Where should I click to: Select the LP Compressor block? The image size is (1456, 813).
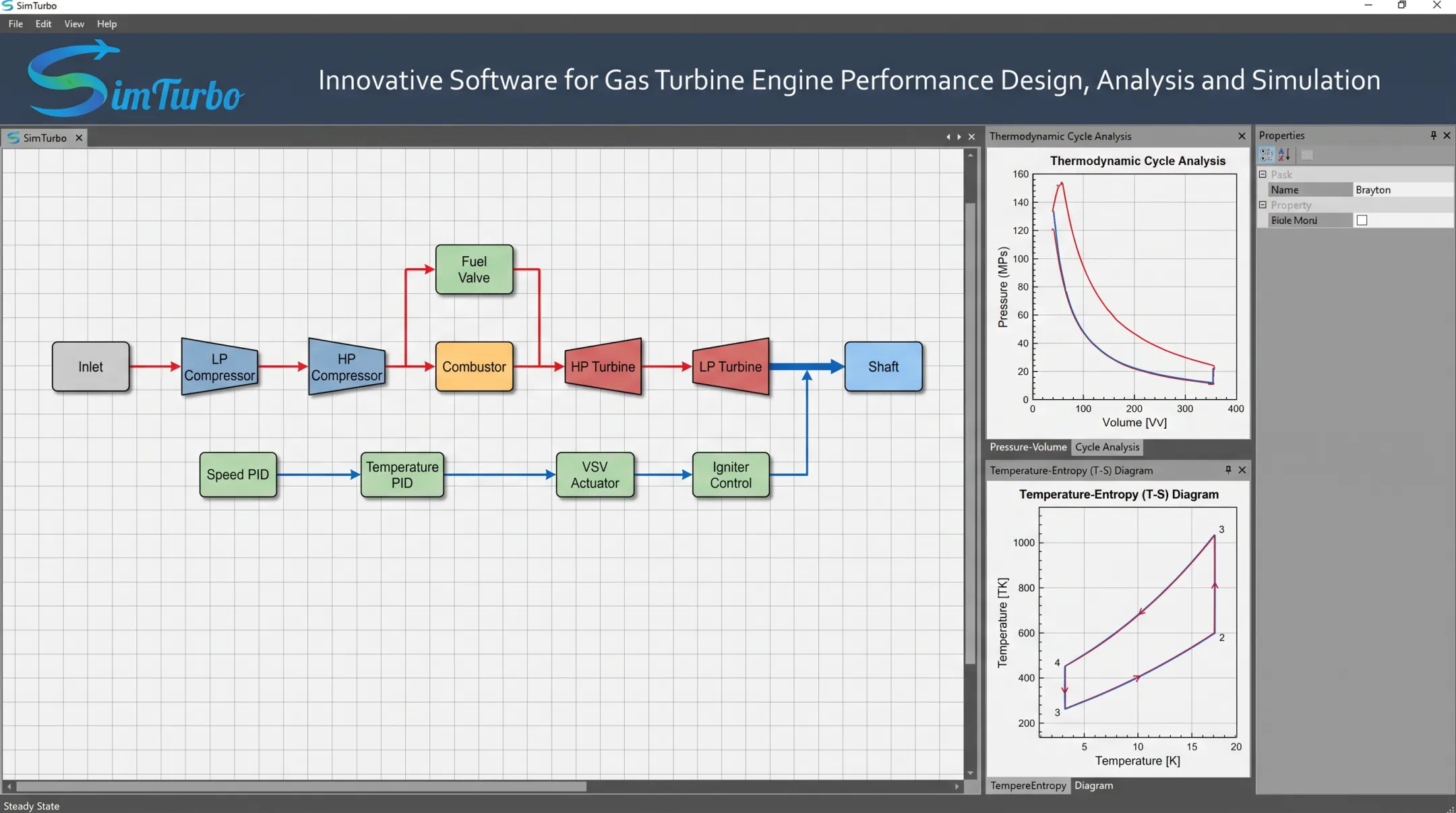(220, 367)
